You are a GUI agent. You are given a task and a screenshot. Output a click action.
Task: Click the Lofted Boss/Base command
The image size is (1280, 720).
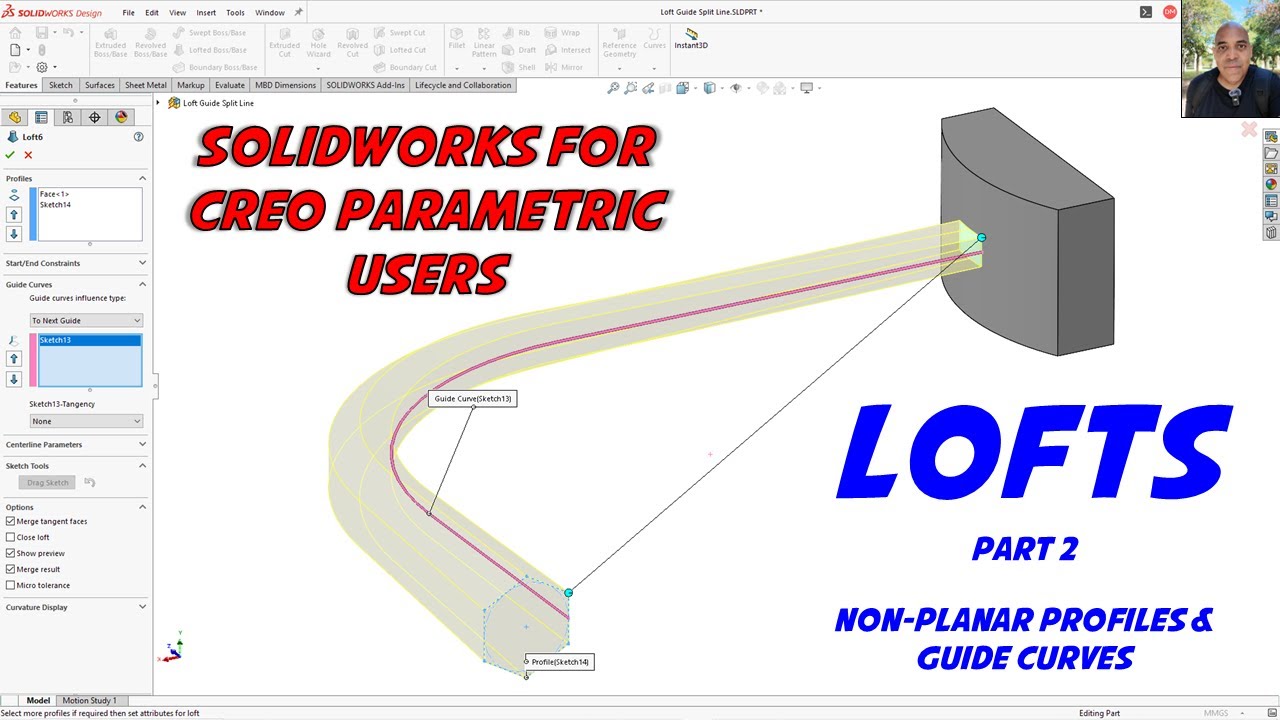[211, 50]
